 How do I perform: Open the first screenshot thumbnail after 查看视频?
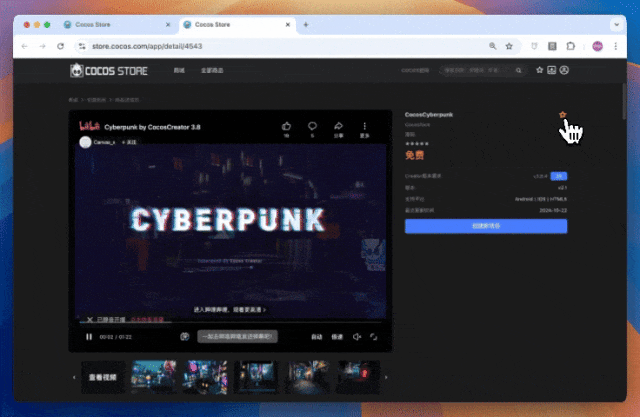[154, 377]
